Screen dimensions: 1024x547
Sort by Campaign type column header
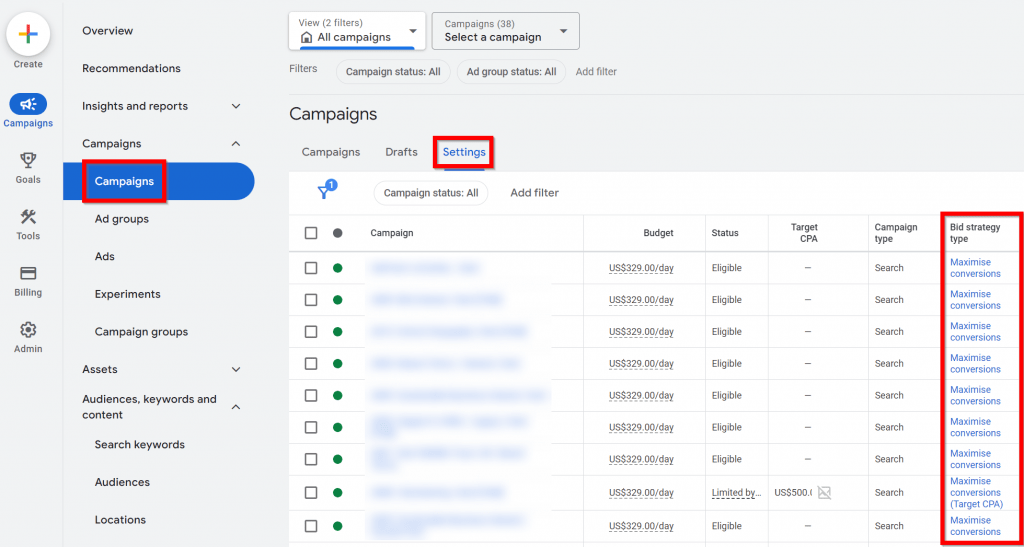click(x=896, y=233)
